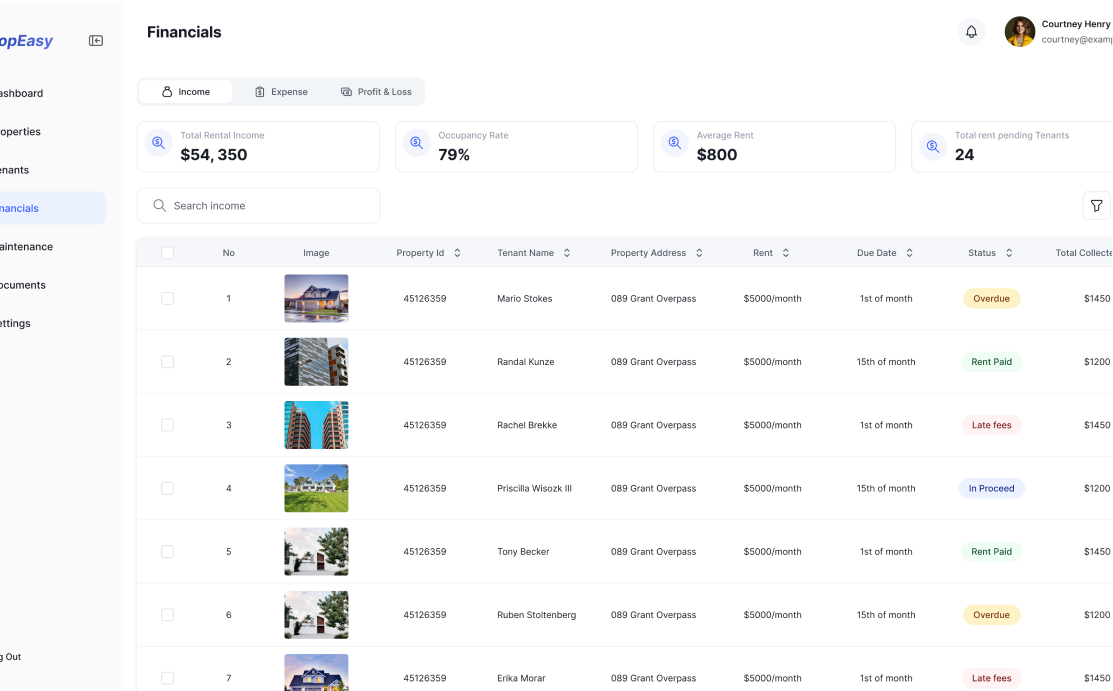Click tenant name Priscilla Wisozk III
The width and height of the screenshot is (1113, 691).
534,488
